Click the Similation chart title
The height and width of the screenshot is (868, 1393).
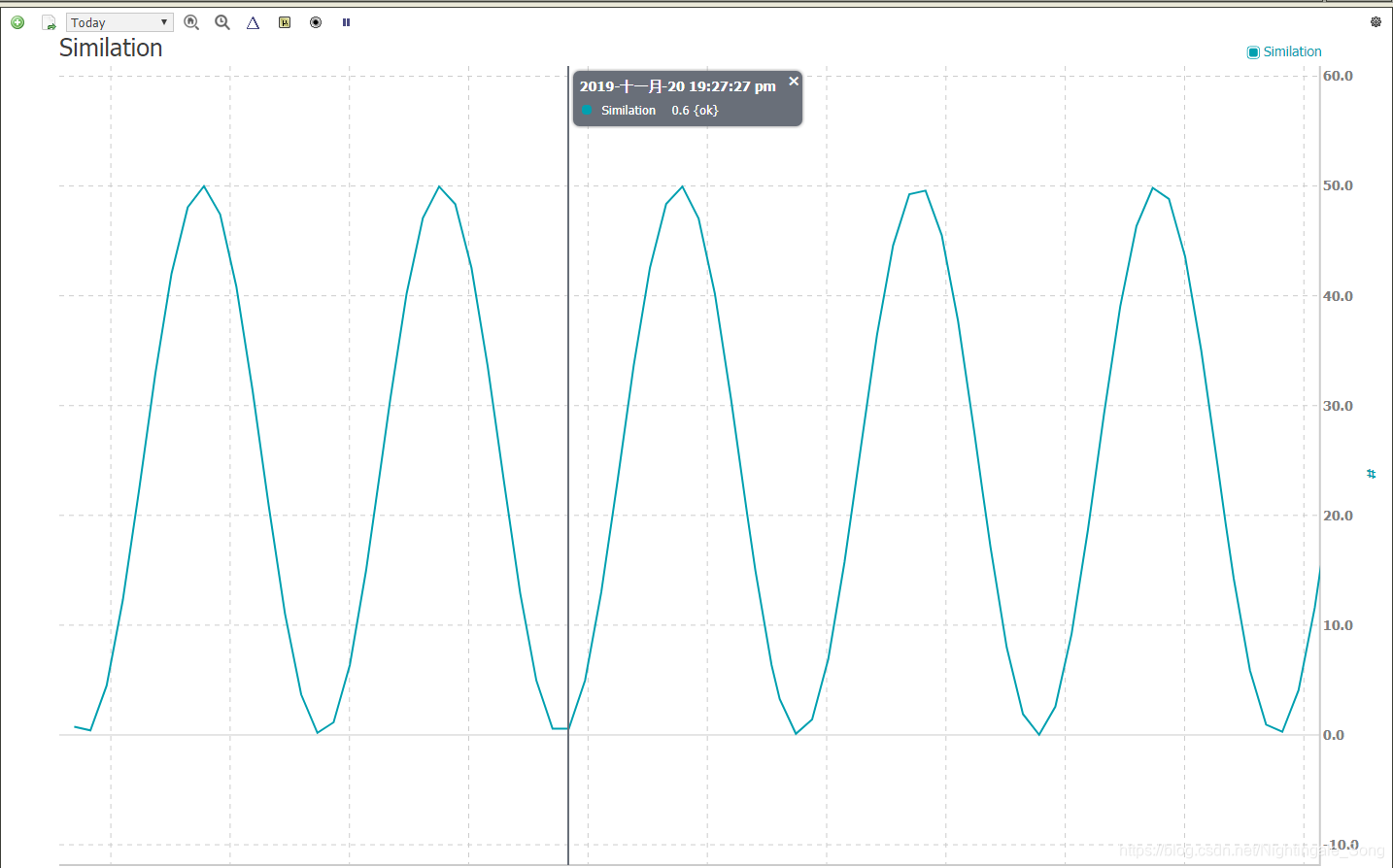111,48
